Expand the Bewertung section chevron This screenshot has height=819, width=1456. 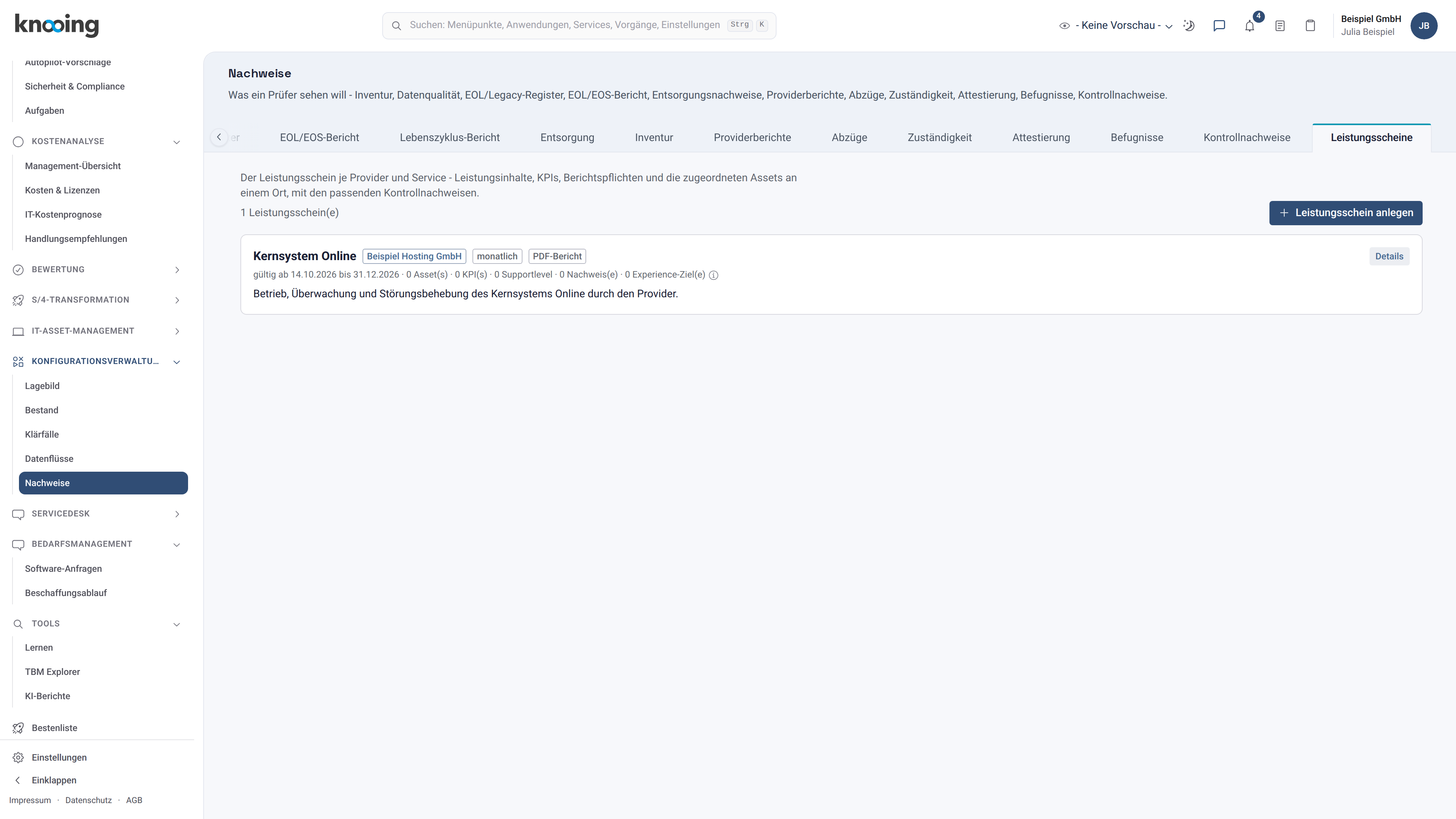(176, 270)
